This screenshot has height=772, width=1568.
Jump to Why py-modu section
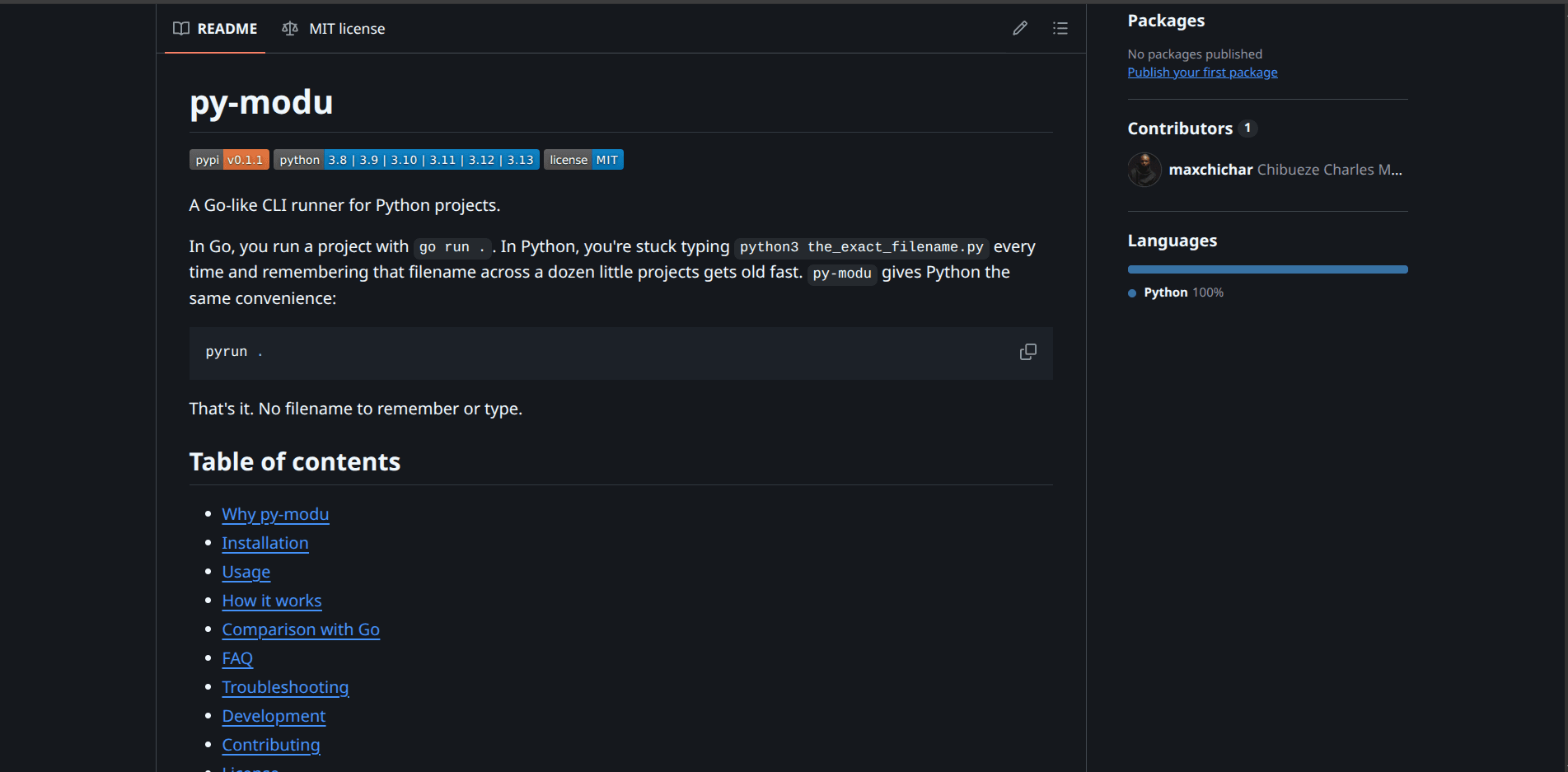275,514
